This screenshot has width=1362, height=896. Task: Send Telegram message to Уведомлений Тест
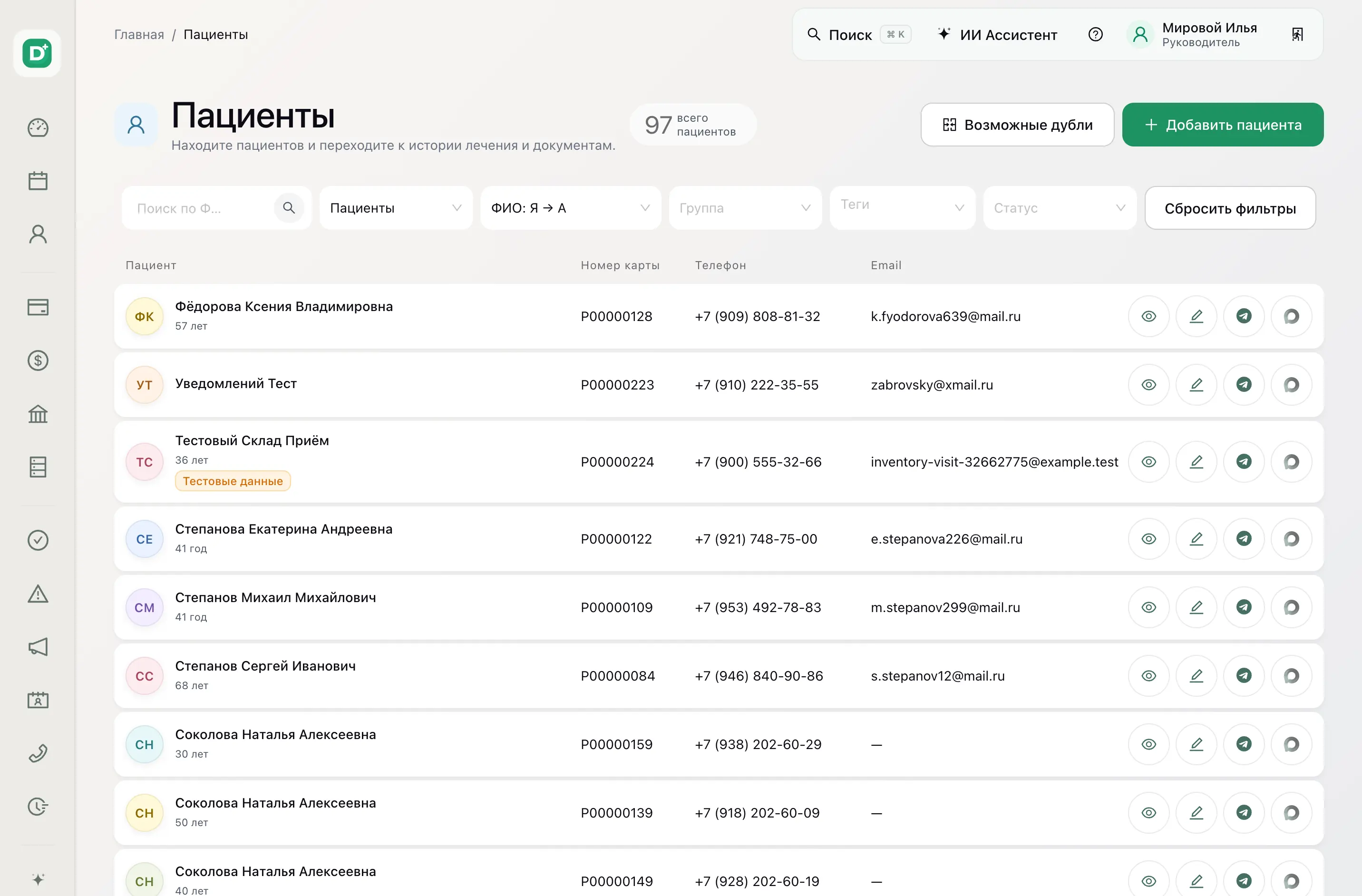point(1244,384)
